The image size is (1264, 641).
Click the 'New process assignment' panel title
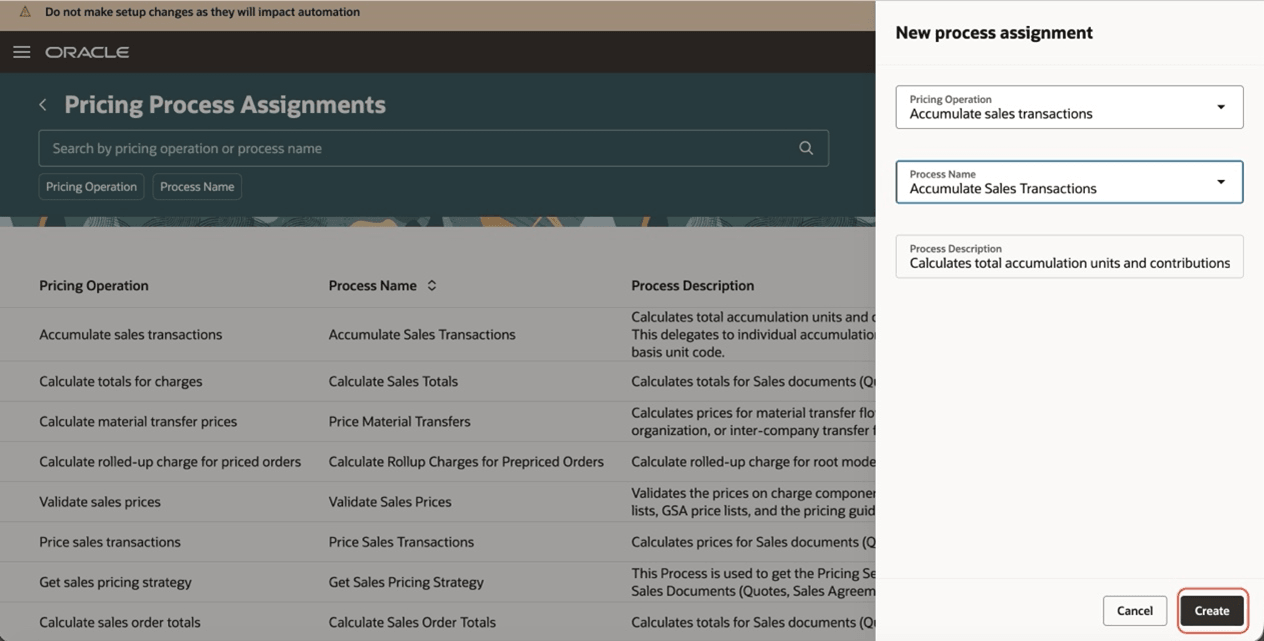click(994, 33)
